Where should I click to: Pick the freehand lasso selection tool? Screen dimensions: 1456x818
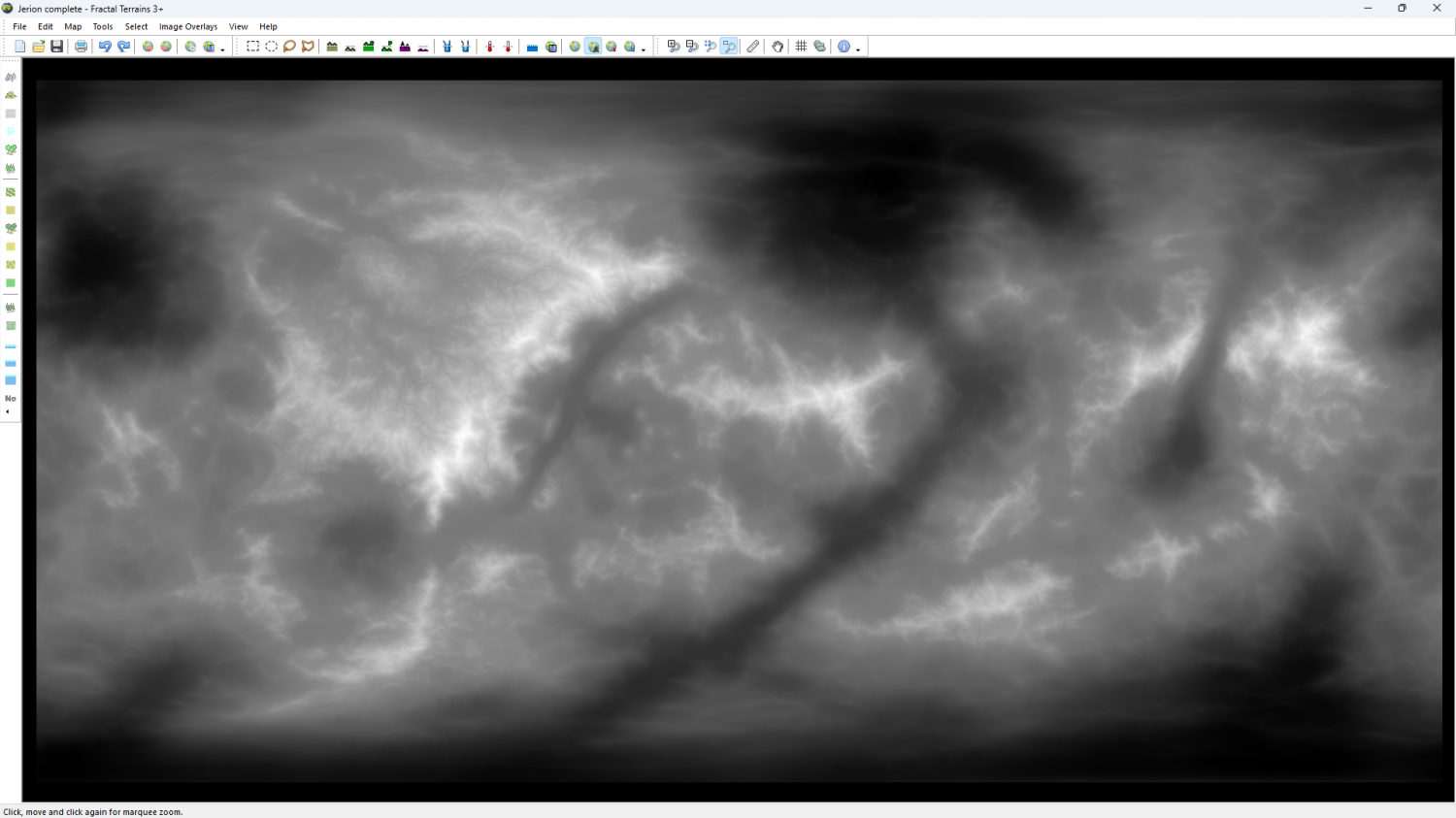click(289, 47)
